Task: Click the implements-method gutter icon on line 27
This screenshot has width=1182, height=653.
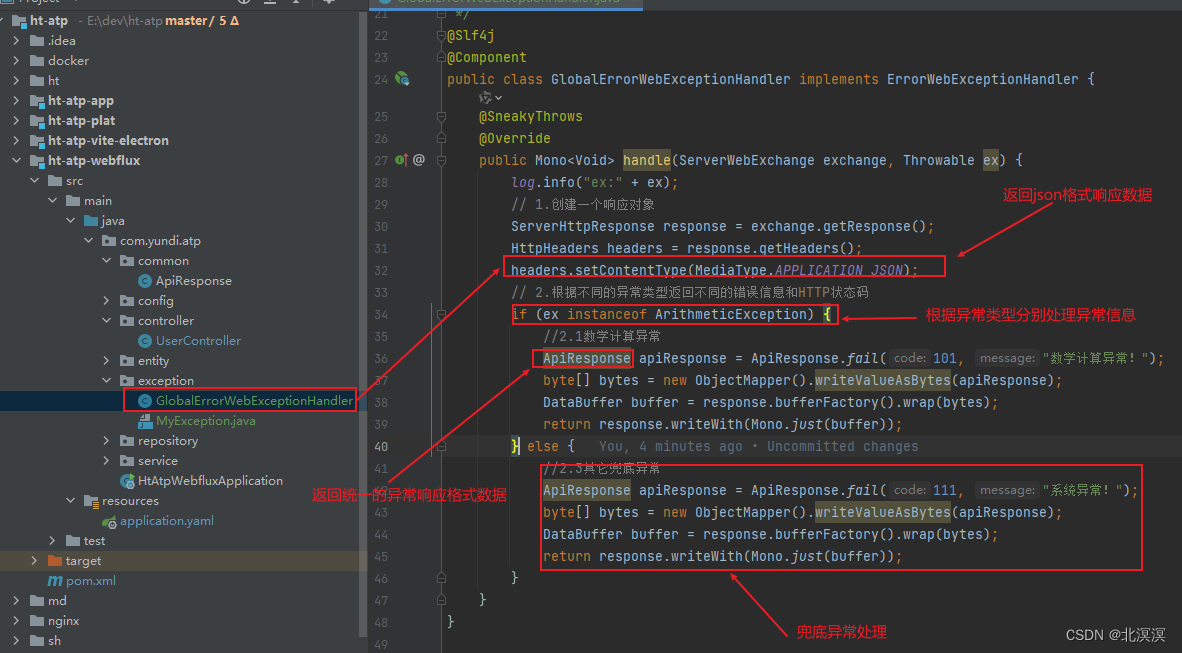Action: pos(401,160)
